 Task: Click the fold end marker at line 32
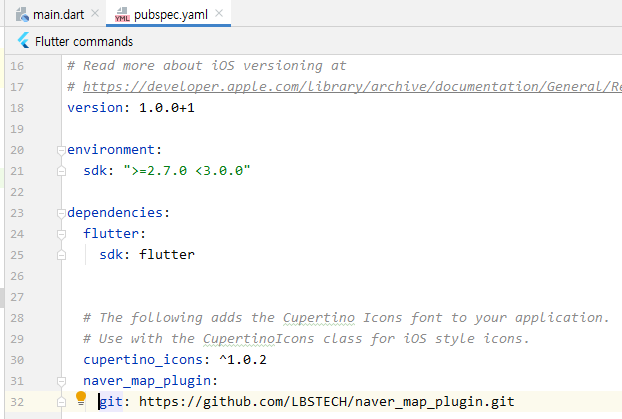61,402
